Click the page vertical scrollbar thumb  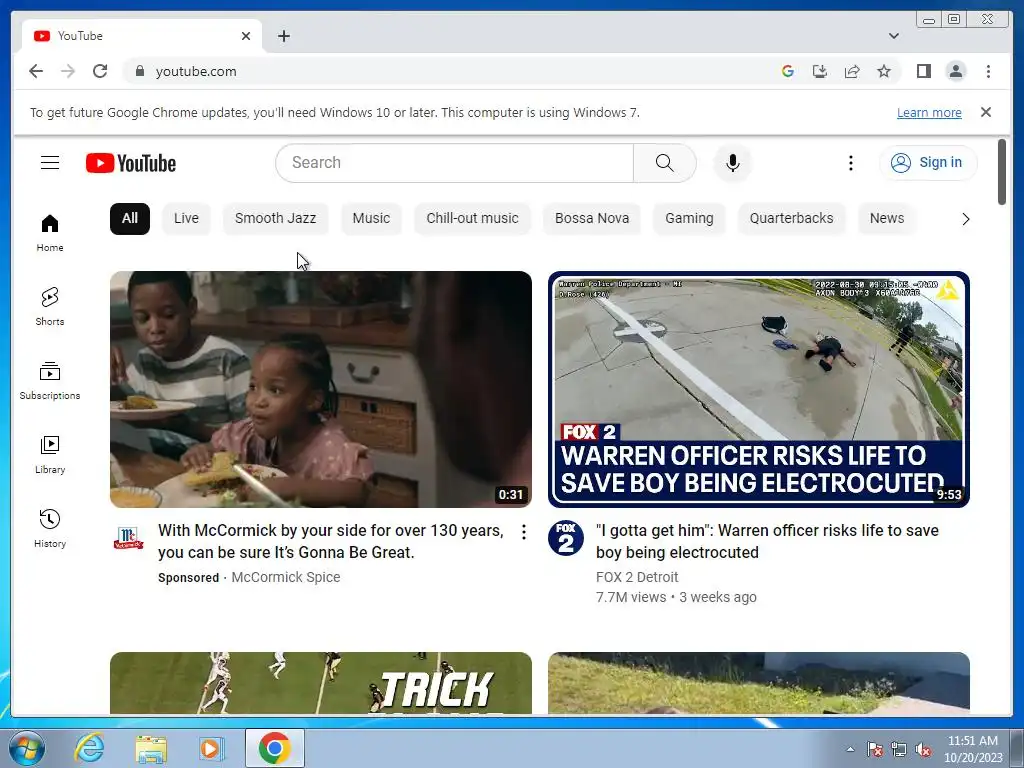(1002, 172)
